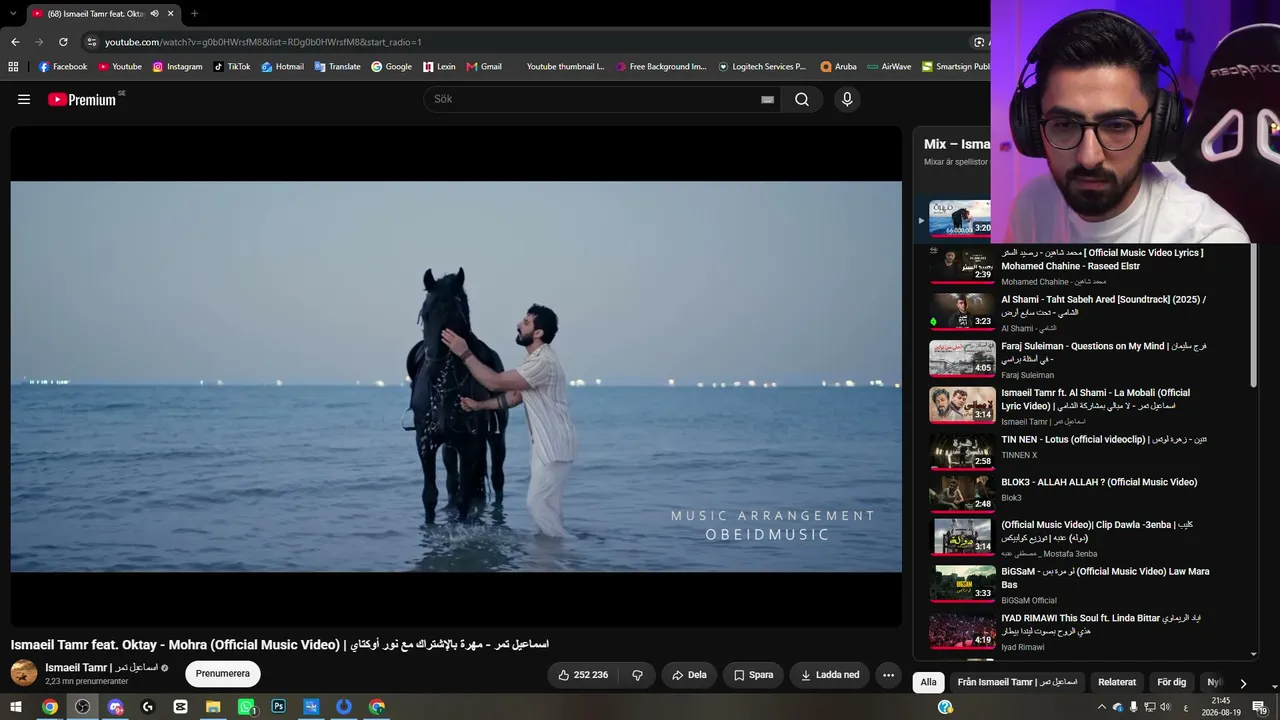
Task: Open Ismaeil Tamr ft. Al Shami - La Mobali
Action: (1095, 399)
